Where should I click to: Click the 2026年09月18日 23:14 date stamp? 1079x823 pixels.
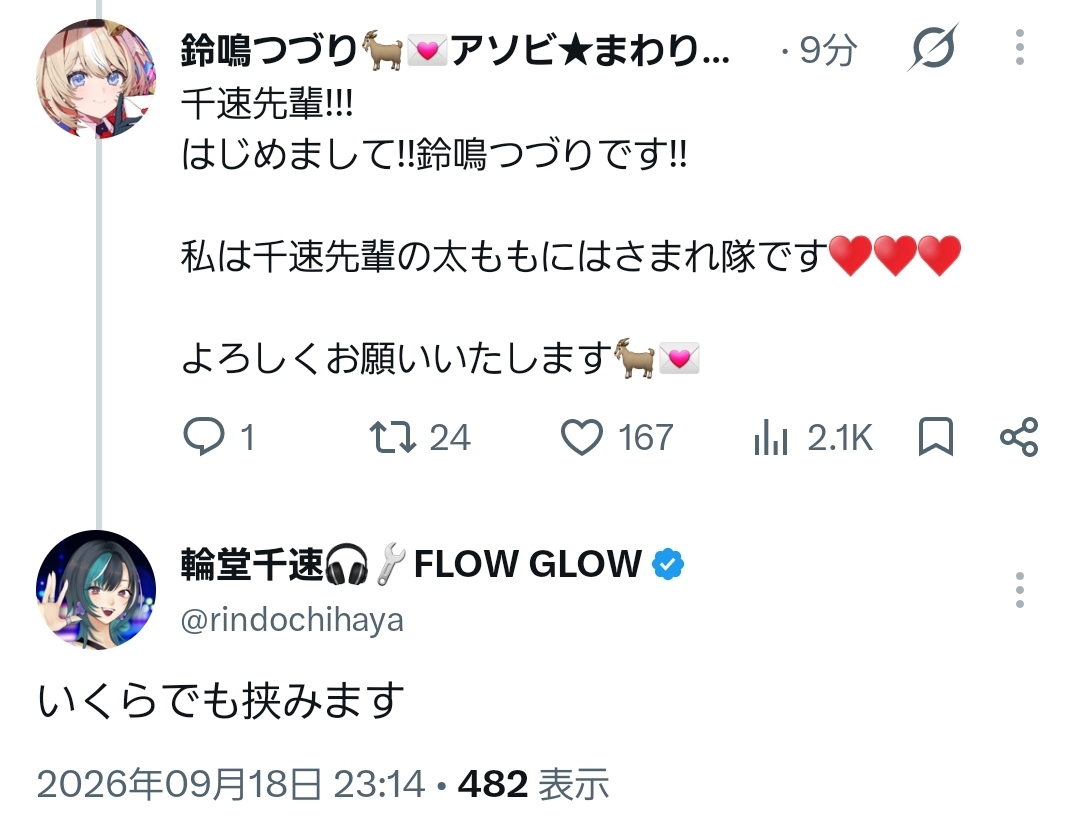231,784
